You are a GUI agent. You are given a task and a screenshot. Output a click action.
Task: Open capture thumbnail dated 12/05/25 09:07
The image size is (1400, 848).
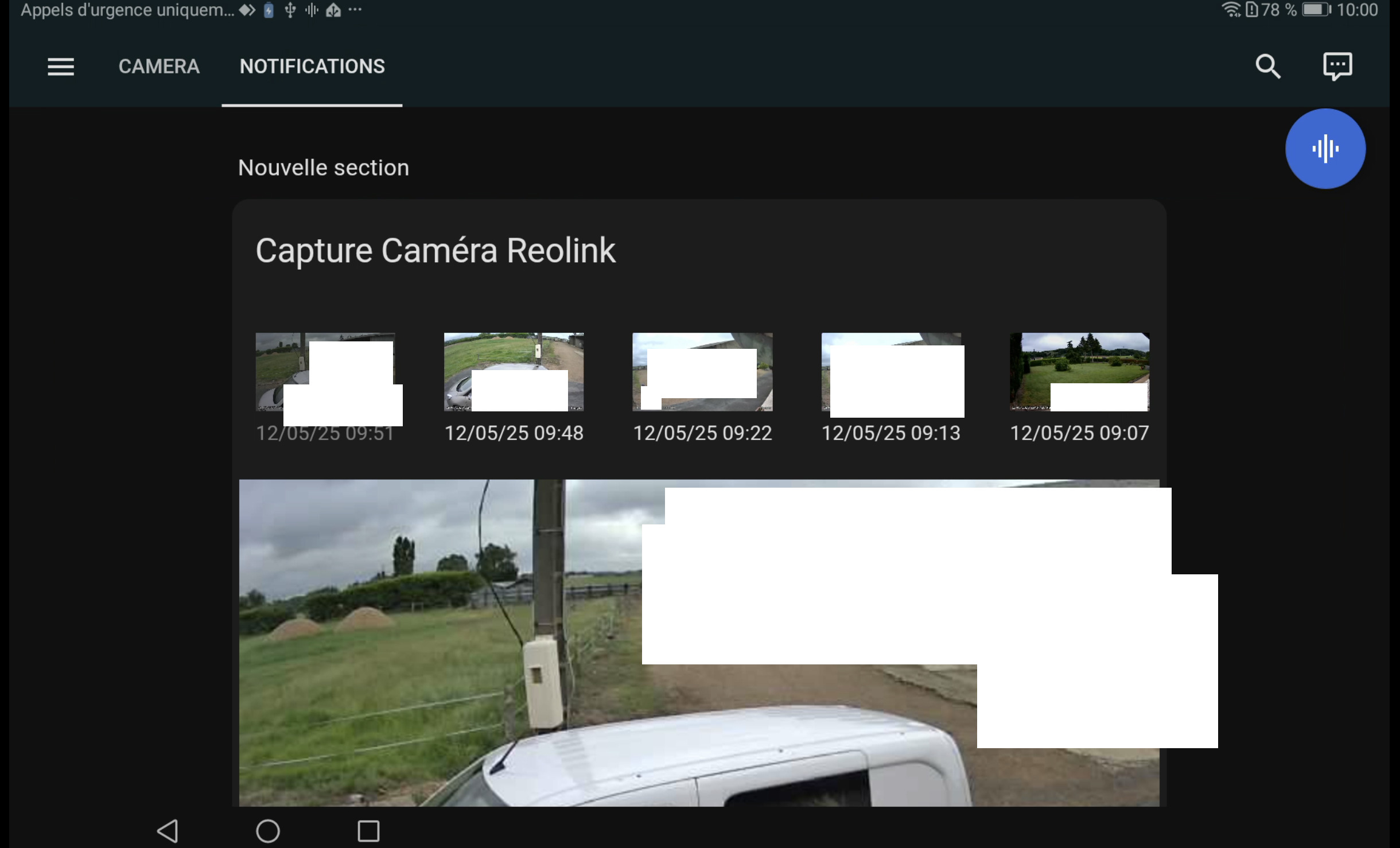[x=1080, y=372]
